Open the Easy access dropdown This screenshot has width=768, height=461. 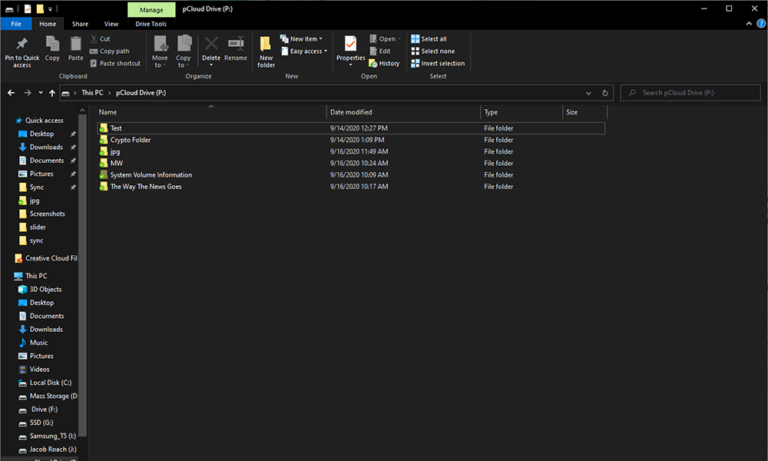coord(304,51)
